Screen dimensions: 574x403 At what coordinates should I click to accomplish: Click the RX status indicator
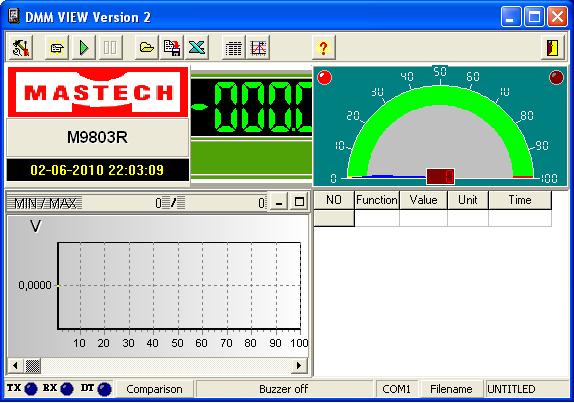67,389
